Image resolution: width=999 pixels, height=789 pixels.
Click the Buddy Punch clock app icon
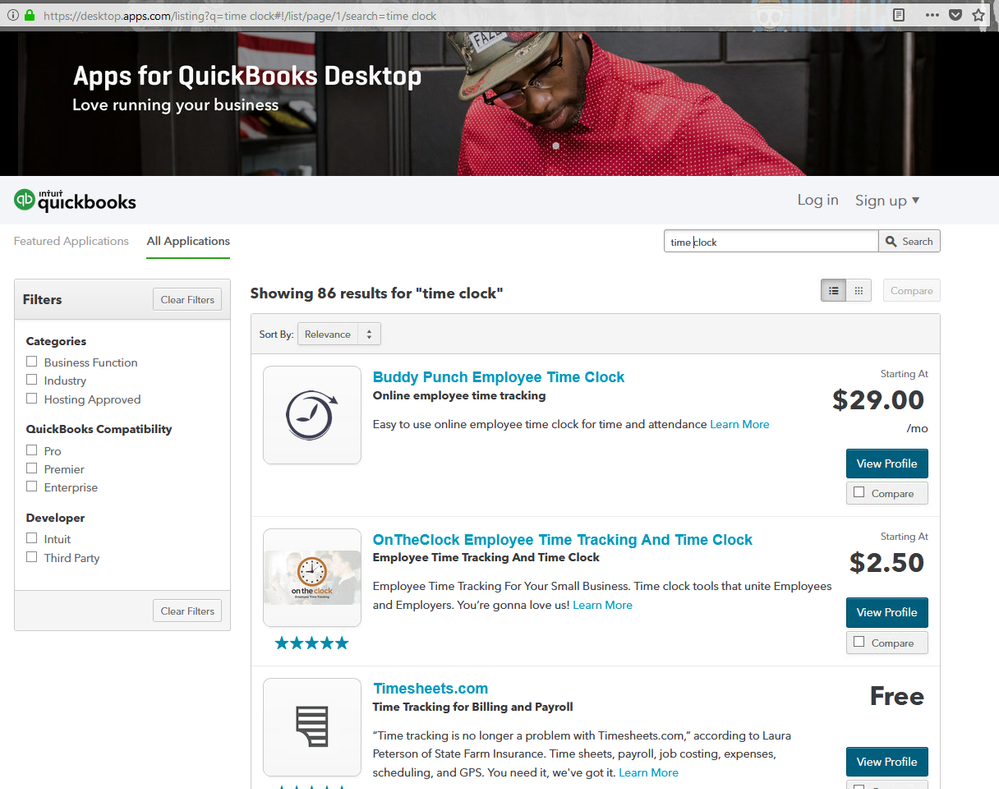pos(312,415)
